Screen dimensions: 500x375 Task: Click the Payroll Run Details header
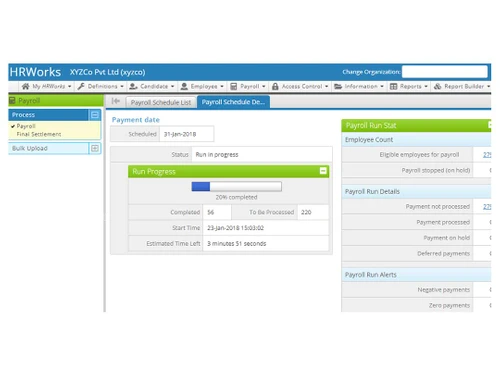416,192
